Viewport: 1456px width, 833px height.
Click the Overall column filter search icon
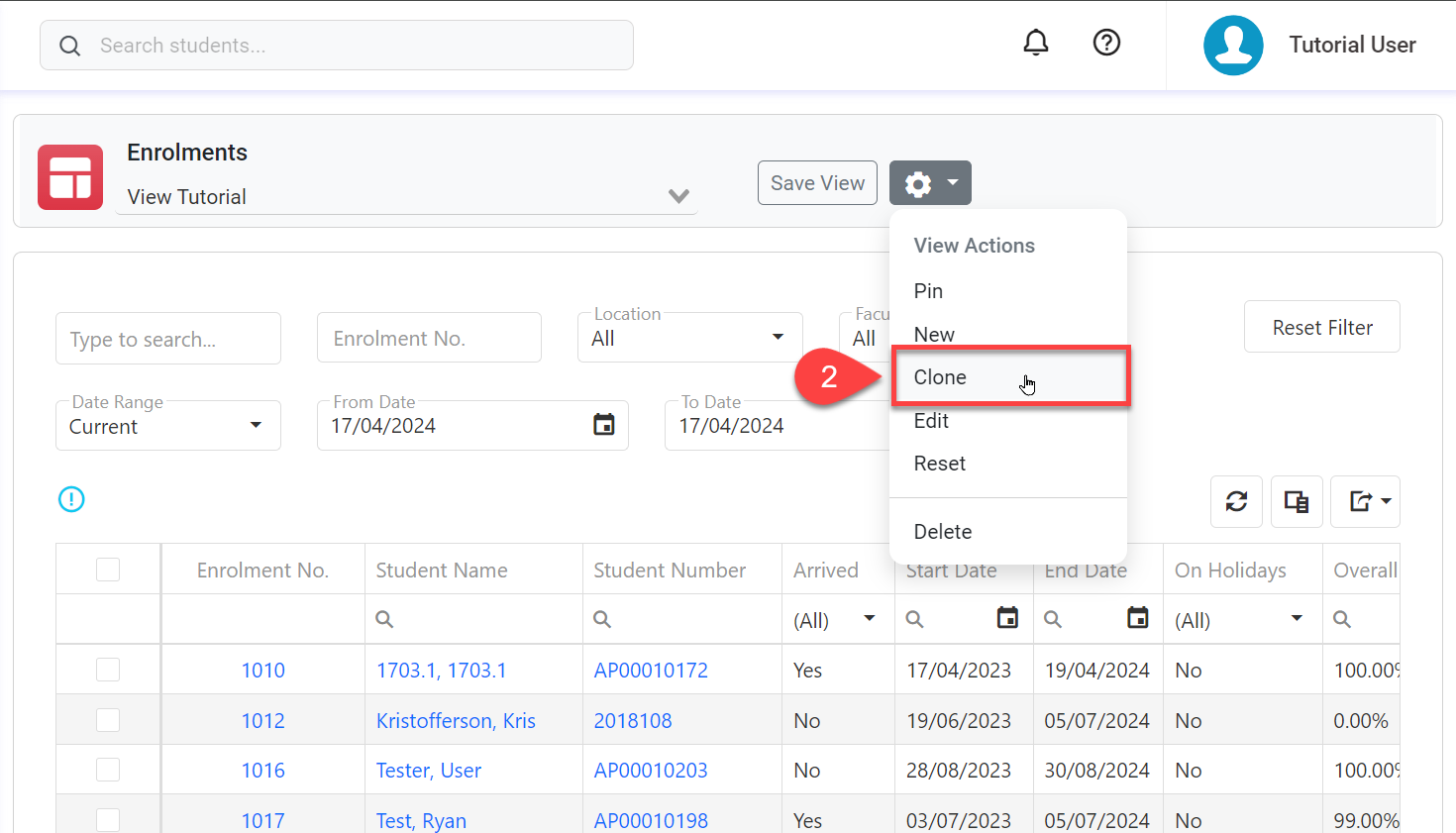coord(1342,619)
